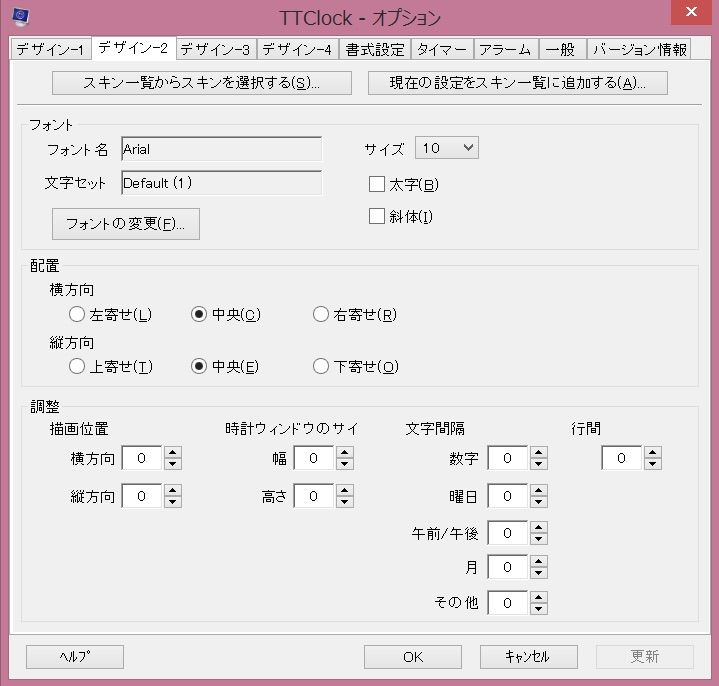
Task: Decrease その他 spacing with down arrow
Action: click(x=539, y=609)
